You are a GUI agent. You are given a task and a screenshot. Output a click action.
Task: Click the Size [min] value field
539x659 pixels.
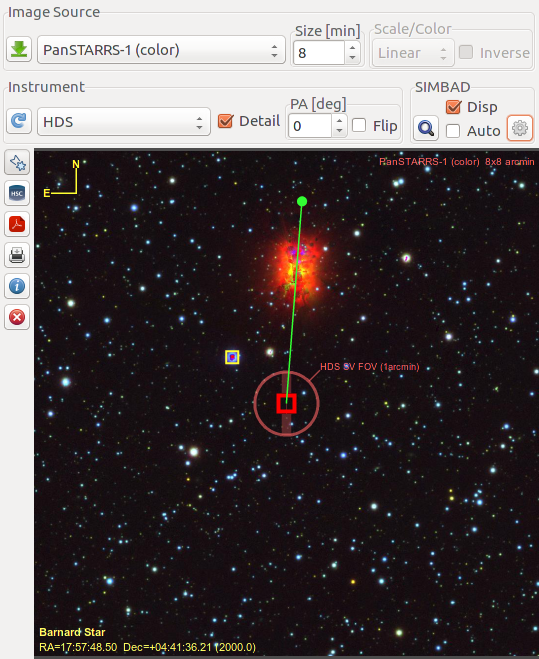pyautogui.click(x=319, y=53)
